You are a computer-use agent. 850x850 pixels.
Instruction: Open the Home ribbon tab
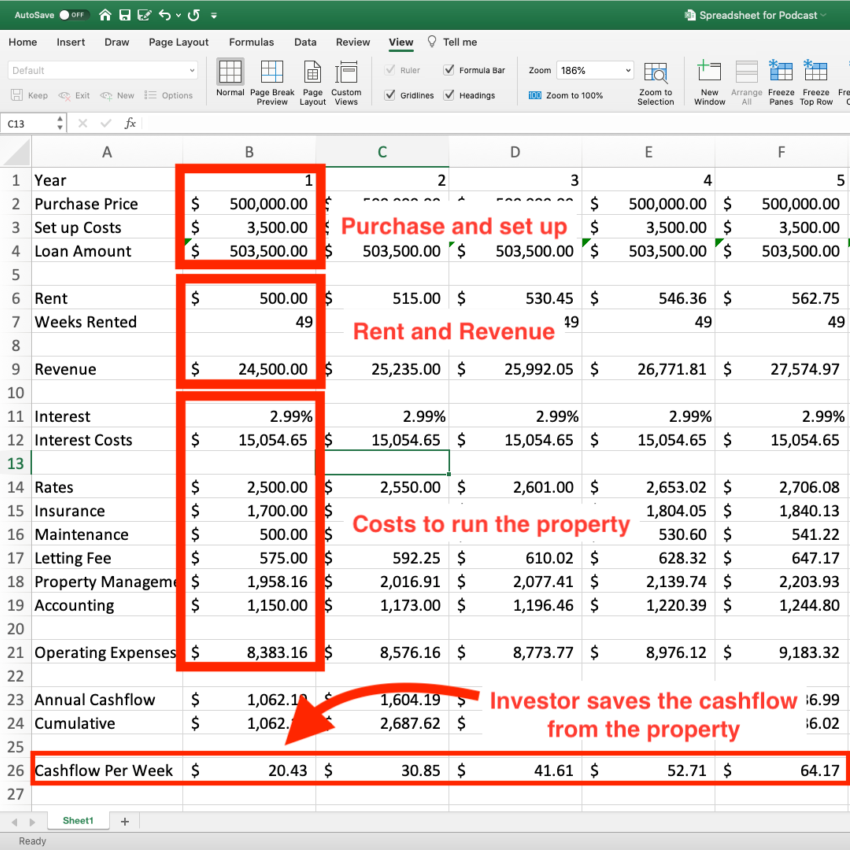coord(23,42)
